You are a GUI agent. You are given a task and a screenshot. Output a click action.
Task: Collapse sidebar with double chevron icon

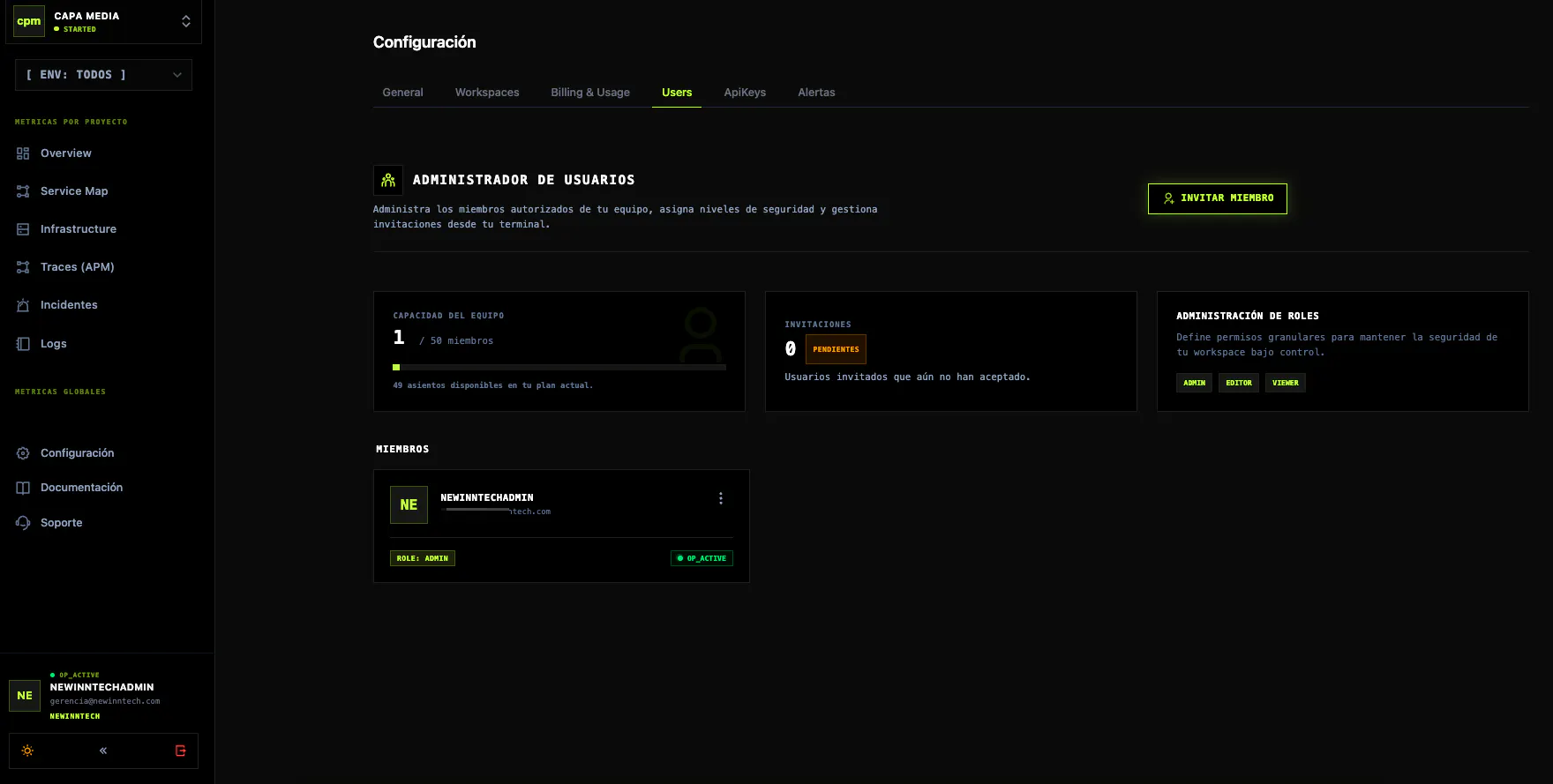pos(103,751)
